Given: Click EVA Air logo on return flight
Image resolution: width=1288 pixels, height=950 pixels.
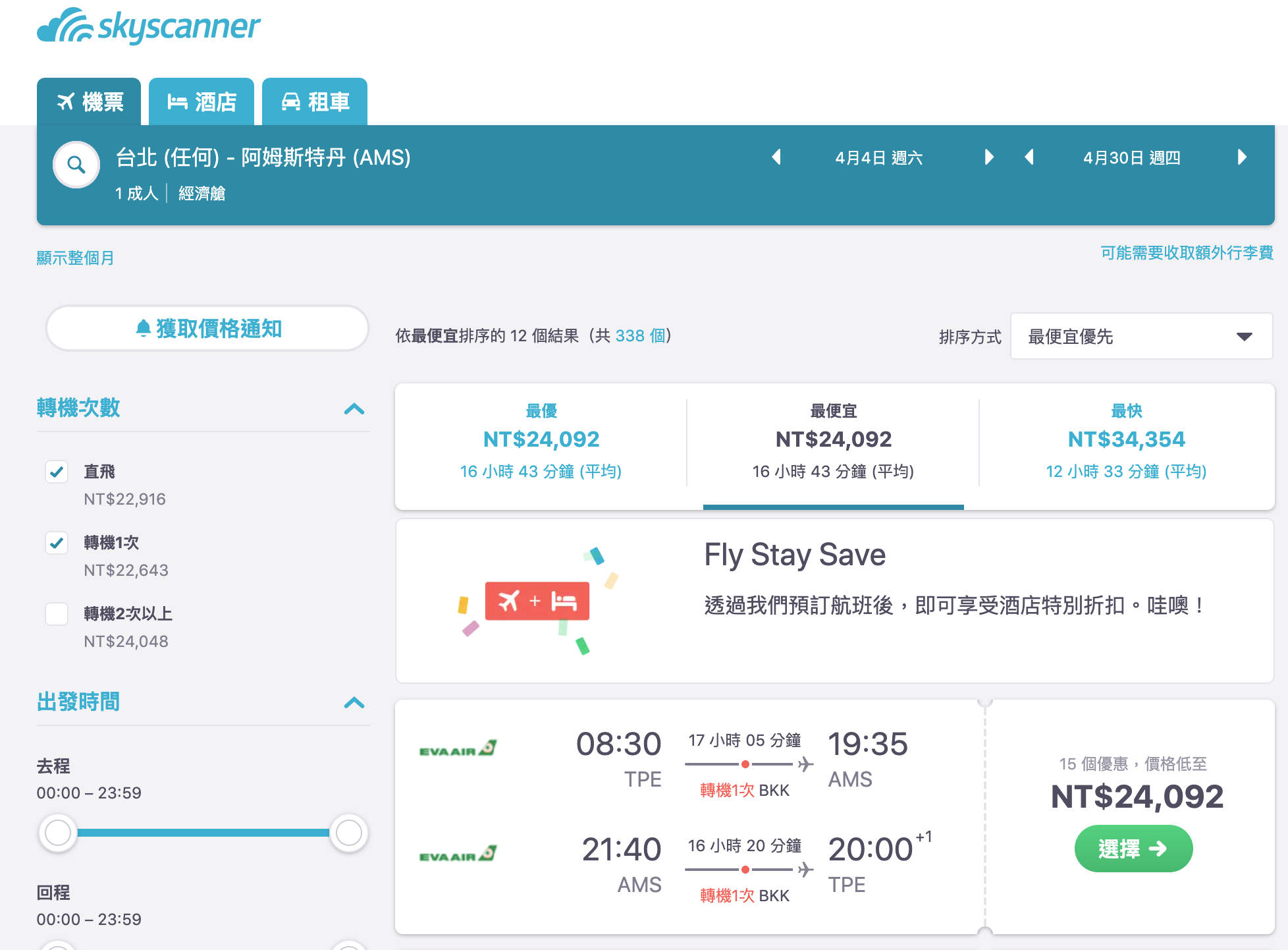Looking at the screenshot, I should 458,854.
